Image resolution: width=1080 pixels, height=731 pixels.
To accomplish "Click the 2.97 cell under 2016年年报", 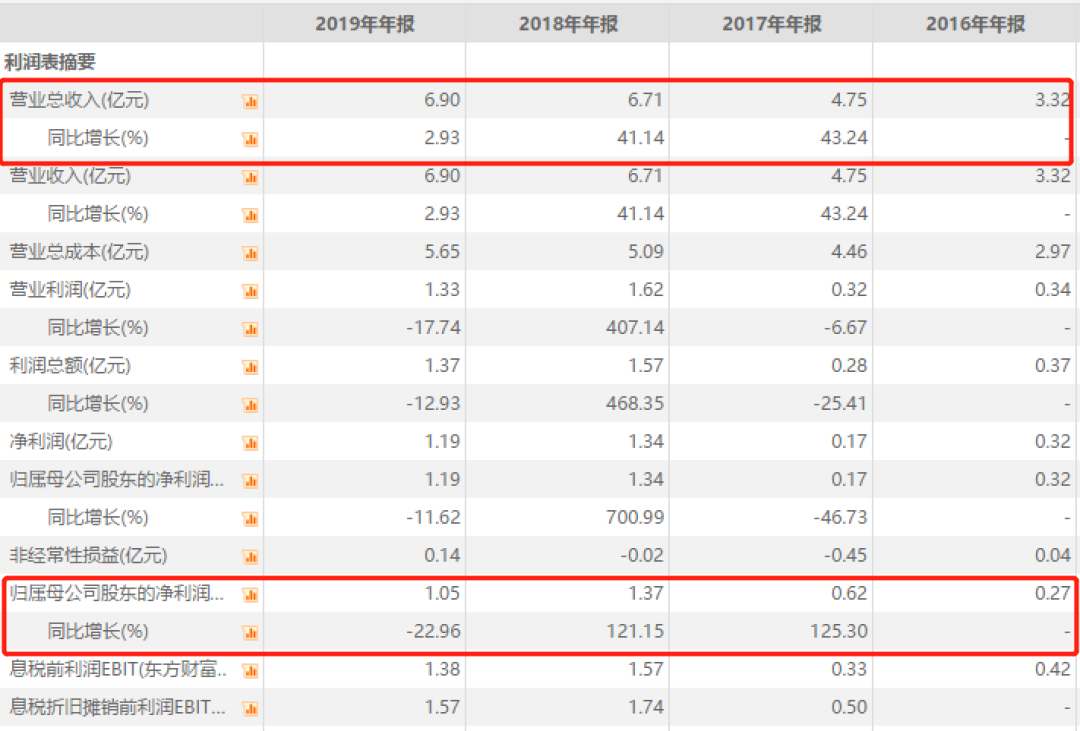I will pyautogui.click(x=1052, y=251).
